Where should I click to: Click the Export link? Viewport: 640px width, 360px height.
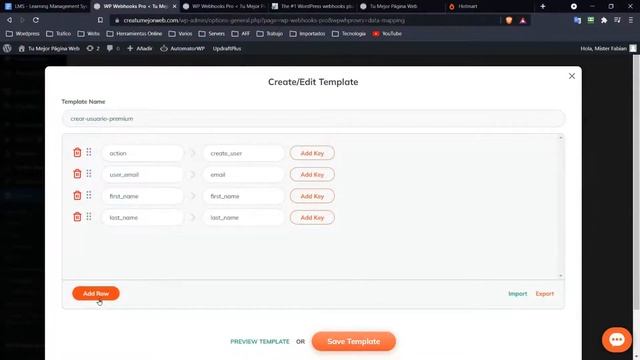[x=545, y=293]
